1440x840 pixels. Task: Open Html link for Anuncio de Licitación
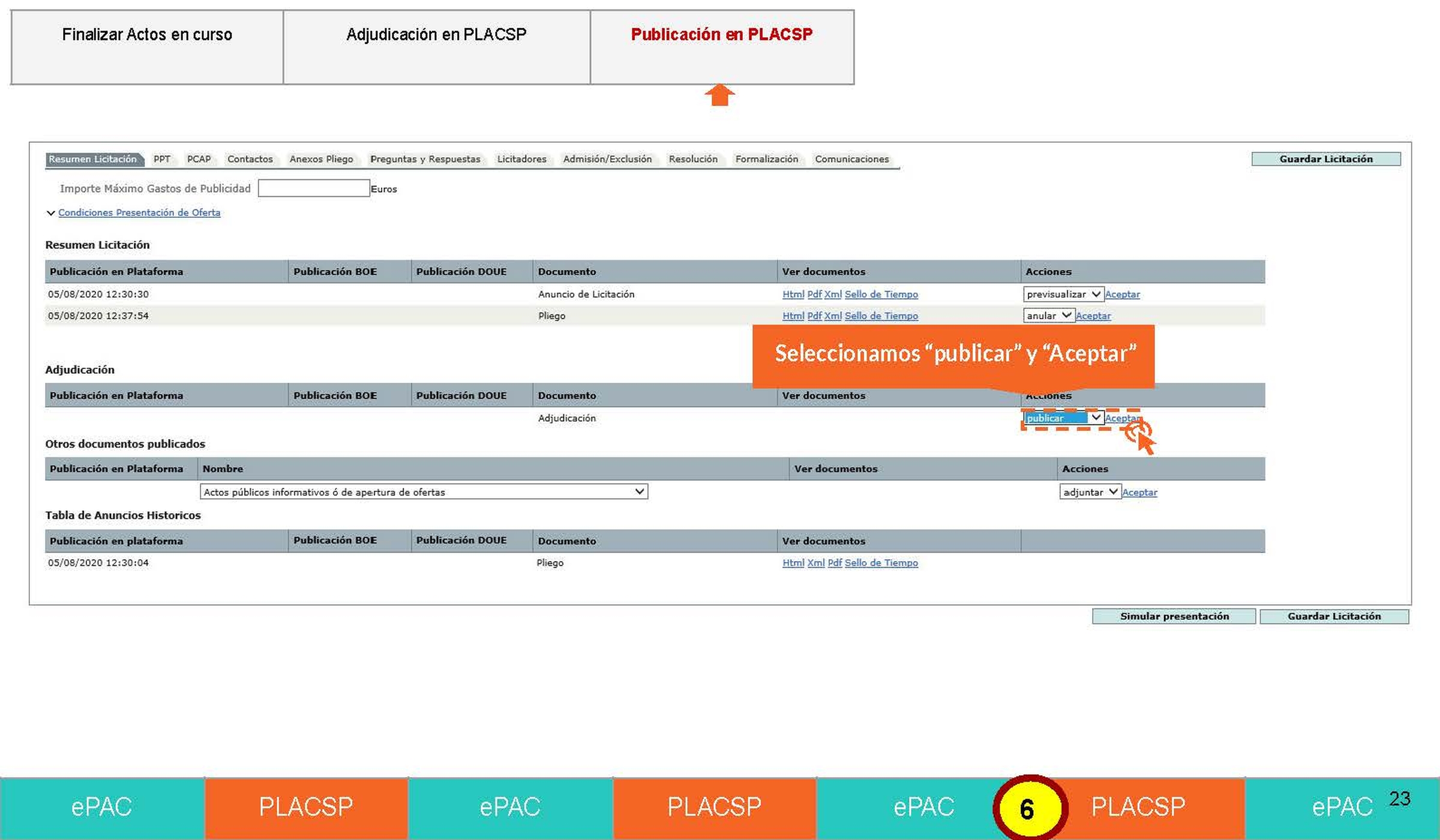point(793,294)
